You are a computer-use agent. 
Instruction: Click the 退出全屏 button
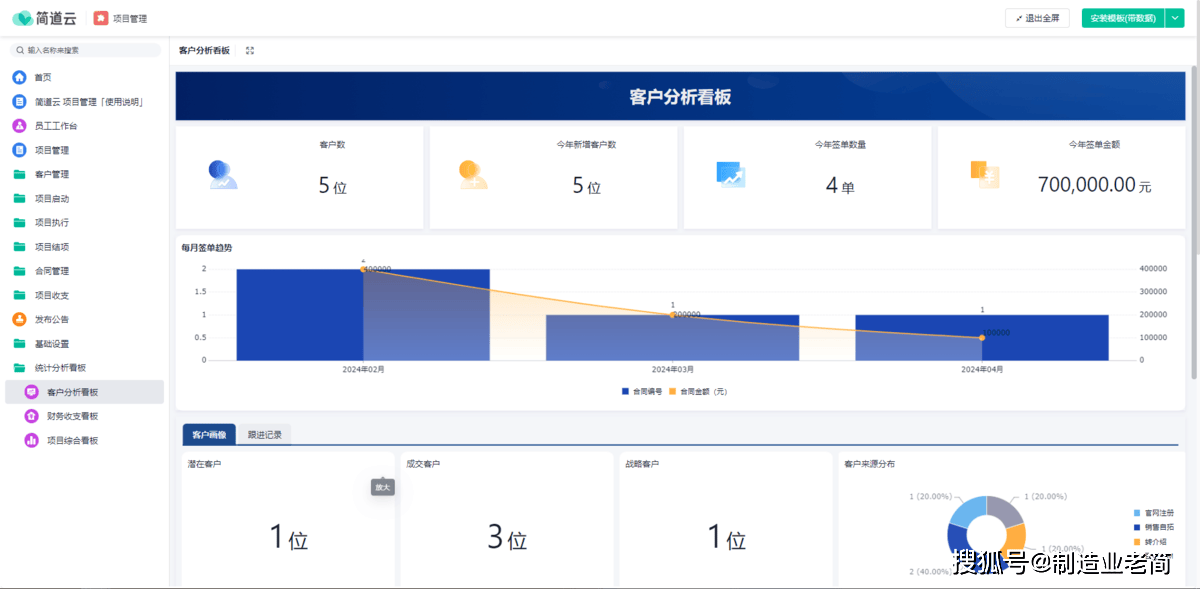[x=1039, y=18]
